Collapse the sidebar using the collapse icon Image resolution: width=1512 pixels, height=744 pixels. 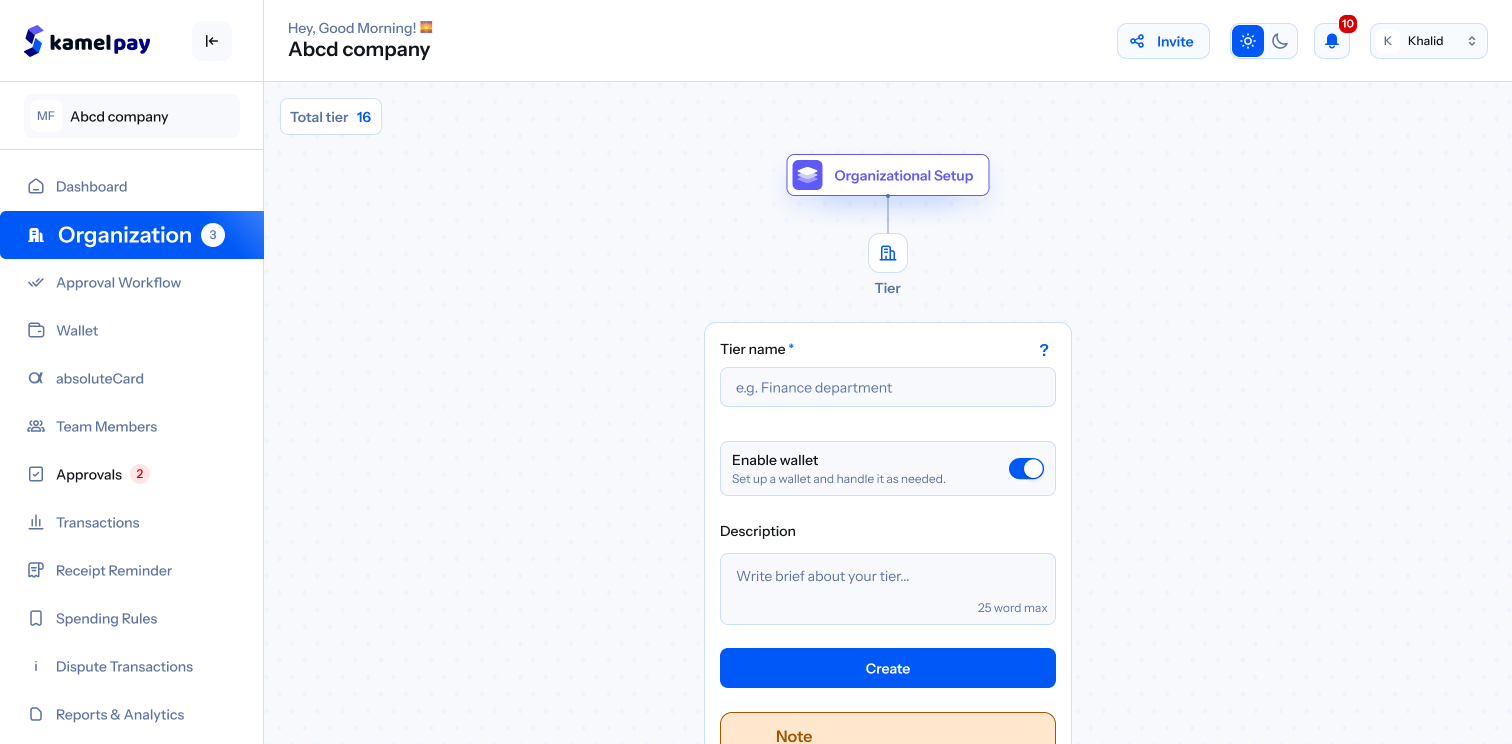[x=211, y=41]
